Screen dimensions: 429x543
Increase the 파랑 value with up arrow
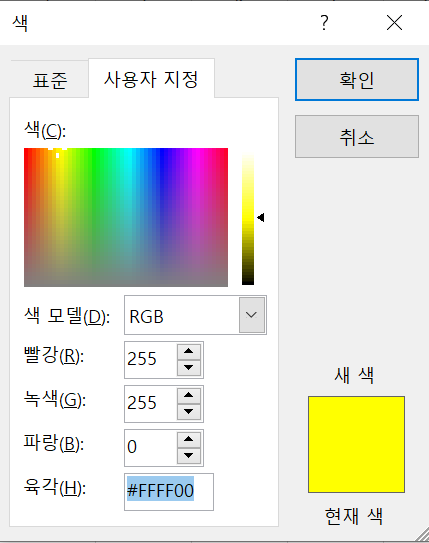point(189,439)
